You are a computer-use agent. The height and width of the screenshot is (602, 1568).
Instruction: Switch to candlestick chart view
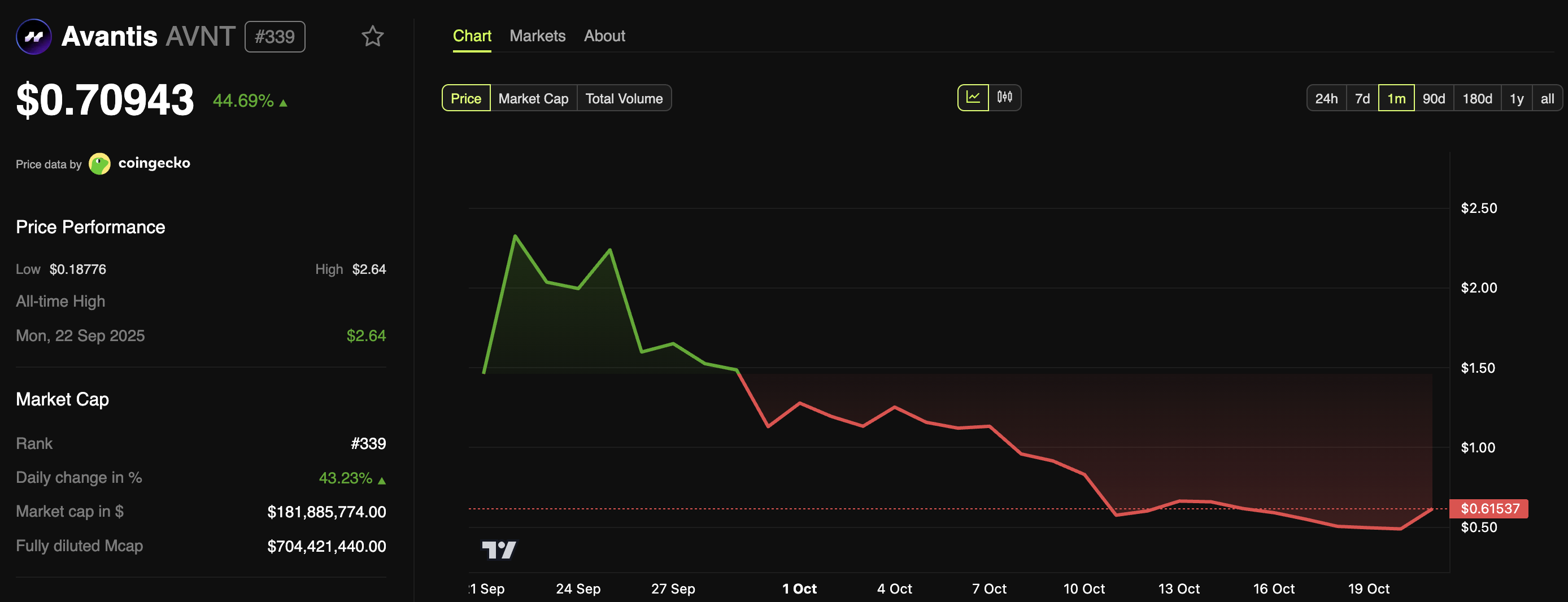click(x=1004, y=97)
